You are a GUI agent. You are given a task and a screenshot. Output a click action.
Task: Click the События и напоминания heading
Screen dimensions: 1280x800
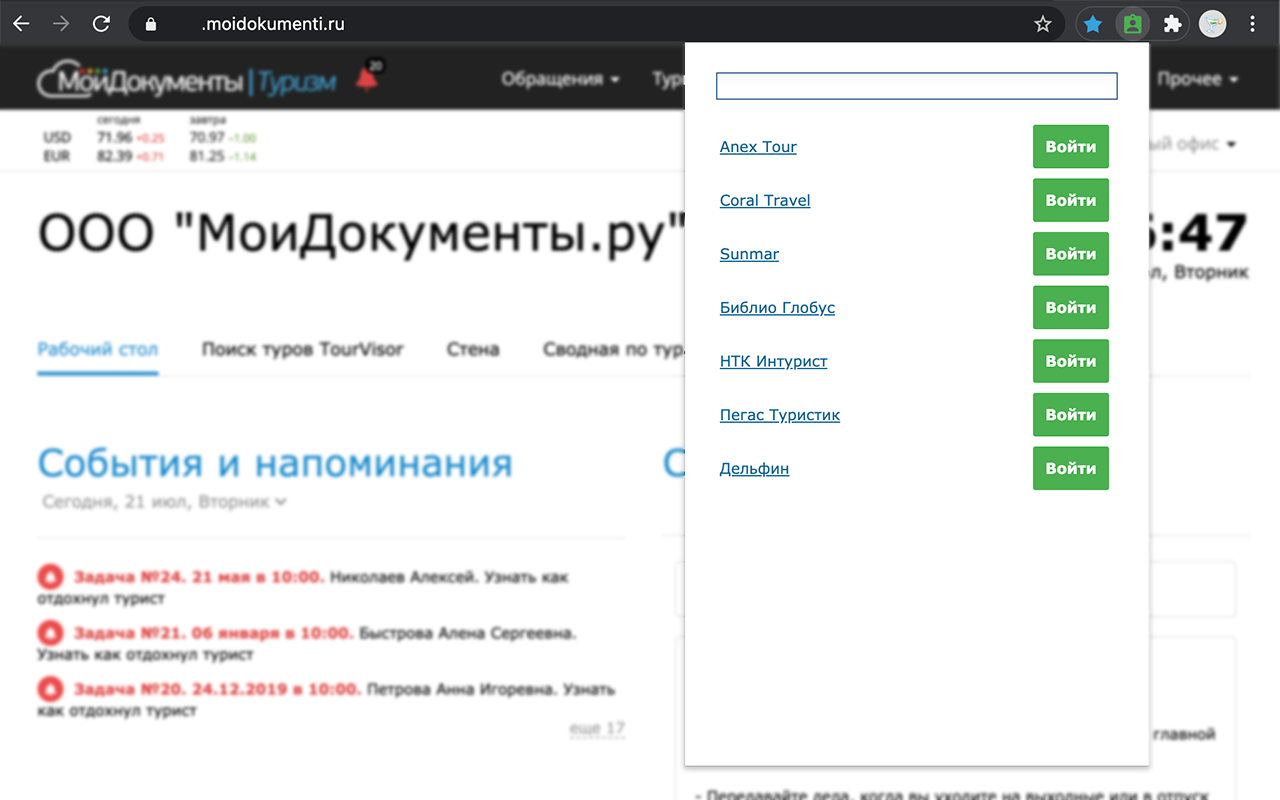click(x=275, y=463)
